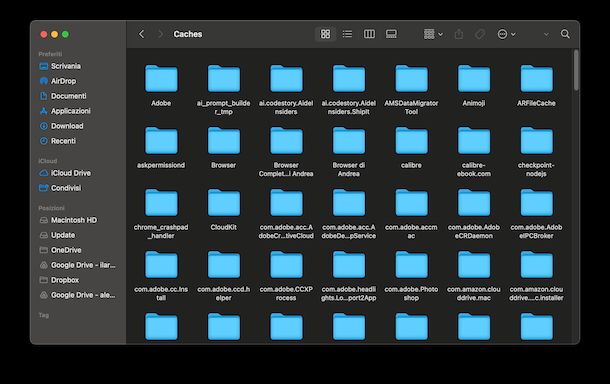Select the com.adobe.Photoshop folder
The height and width of the screenshot is (384, 610).
412,265
